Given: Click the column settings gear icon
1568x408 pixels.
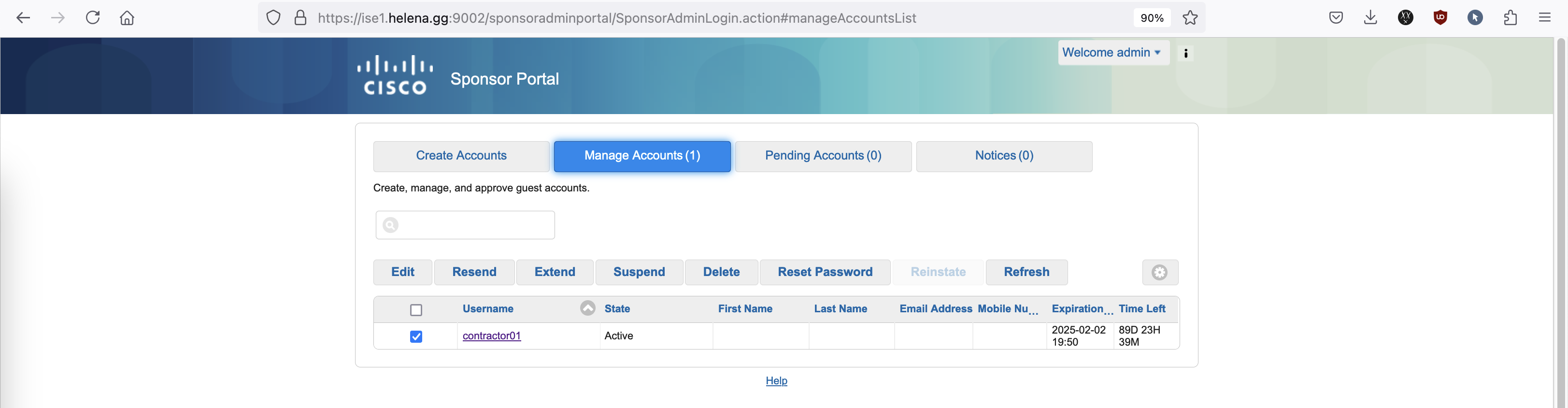Looking at the screenshot, I should tap(1159, 272).
